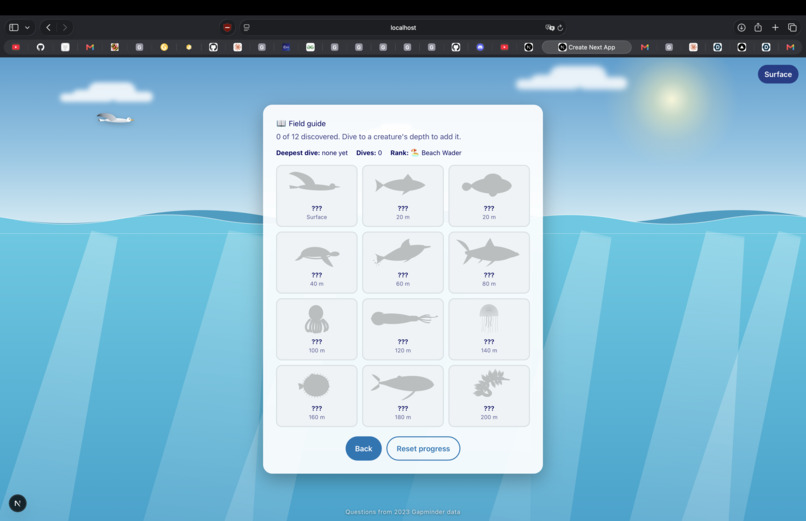This screenshot has height=521, width=806.
Task: Go forward using the browser arrow
Action: pyautogui.click(x=65, y=27)
